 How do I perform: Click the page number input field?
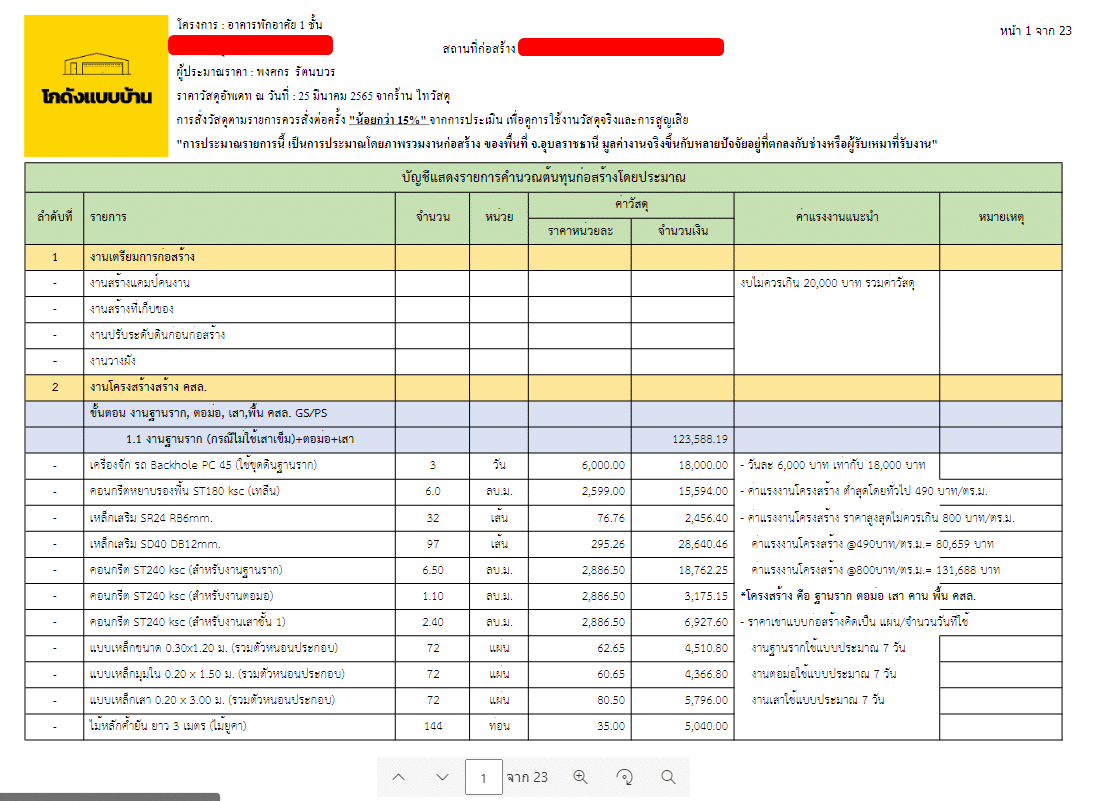coord(484,777)
